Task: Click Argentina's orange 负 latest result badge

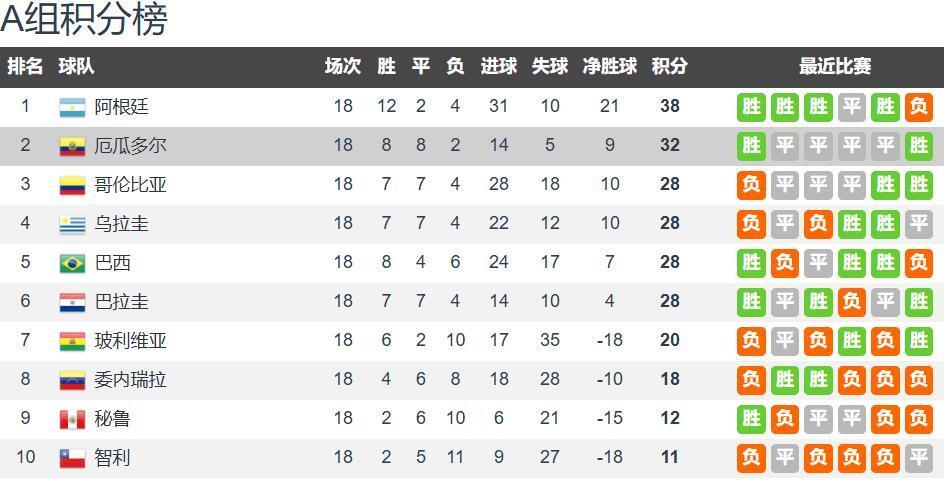Action: pyautogui.click(x=919, y=107)
